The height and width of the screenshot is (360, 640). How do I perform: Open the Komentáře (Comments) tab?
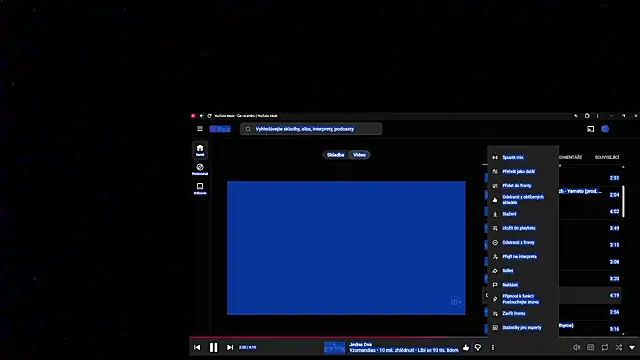click(x=570, y=157)
